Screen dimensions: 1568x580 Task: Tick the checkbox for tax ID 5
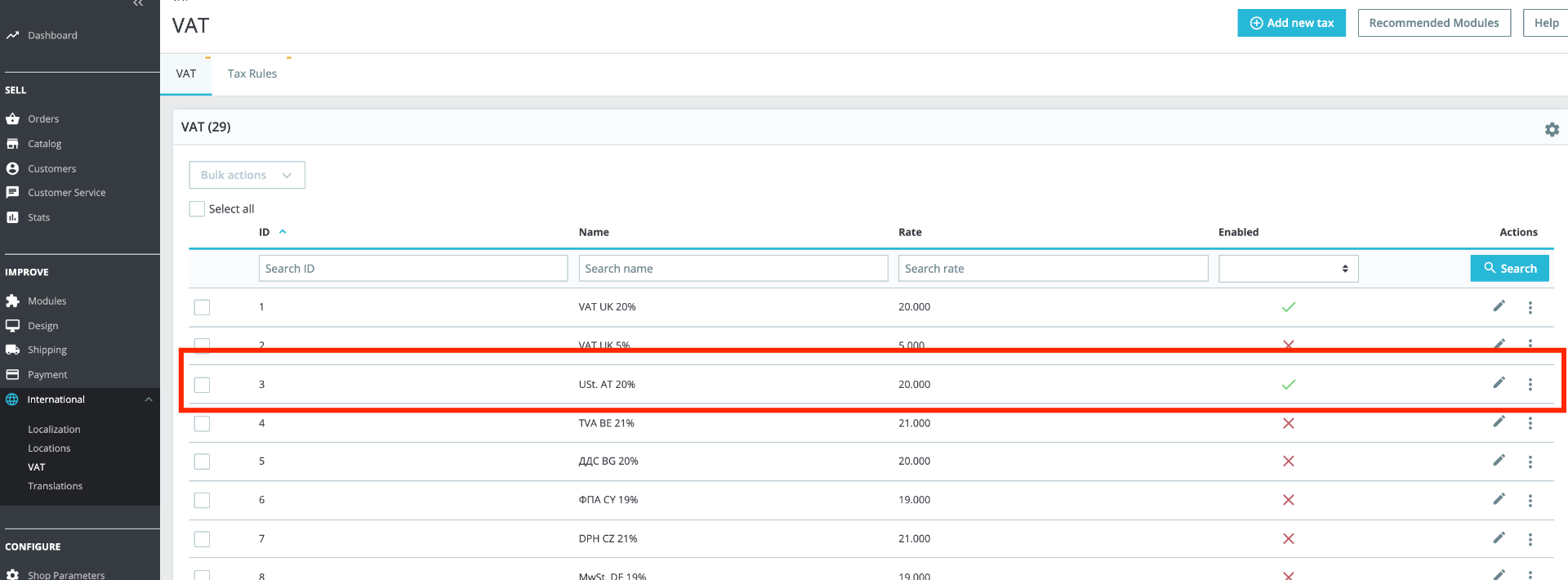point(202,462)
